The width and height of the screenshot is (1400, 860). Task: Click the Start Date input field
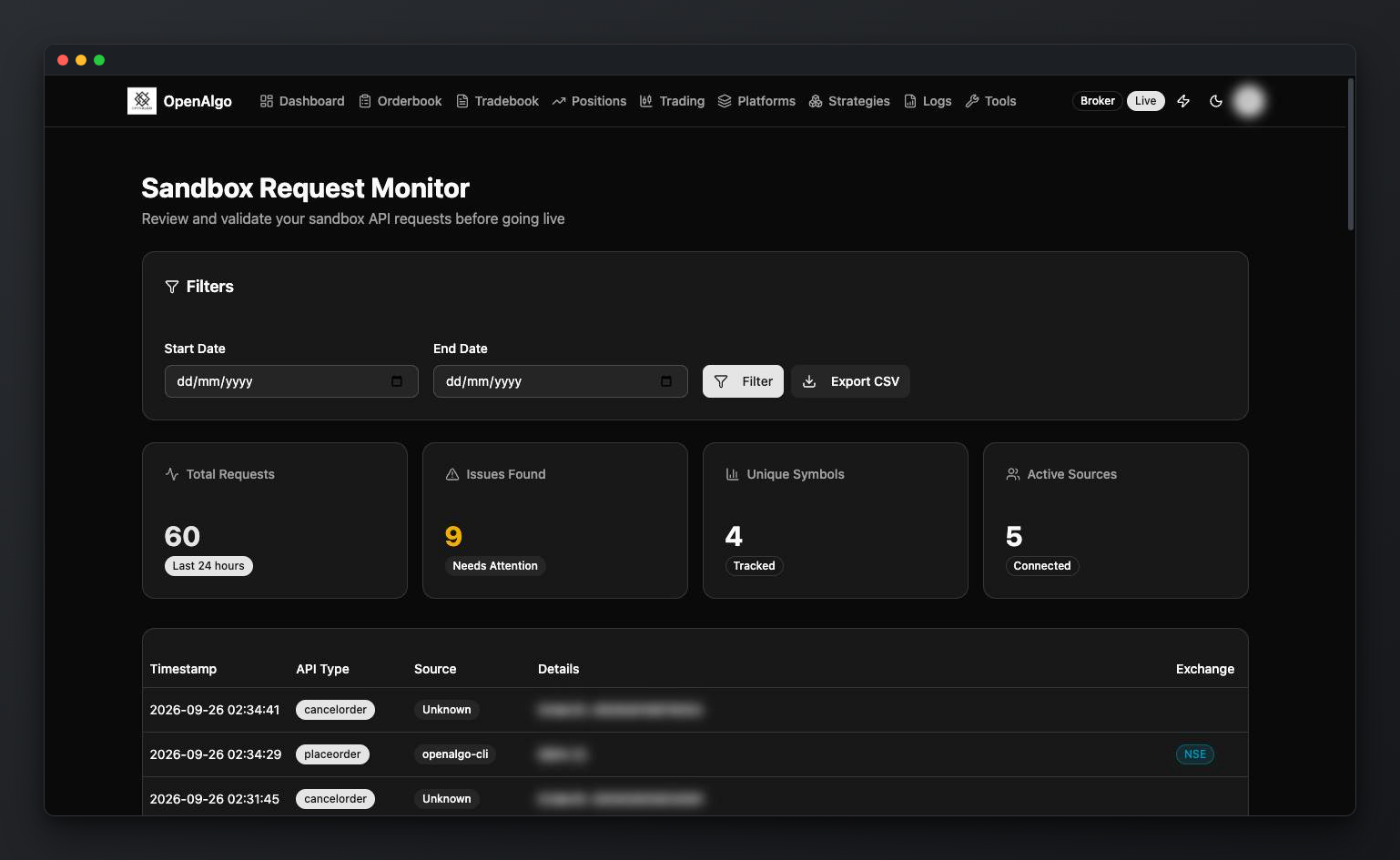click(291, 381)
